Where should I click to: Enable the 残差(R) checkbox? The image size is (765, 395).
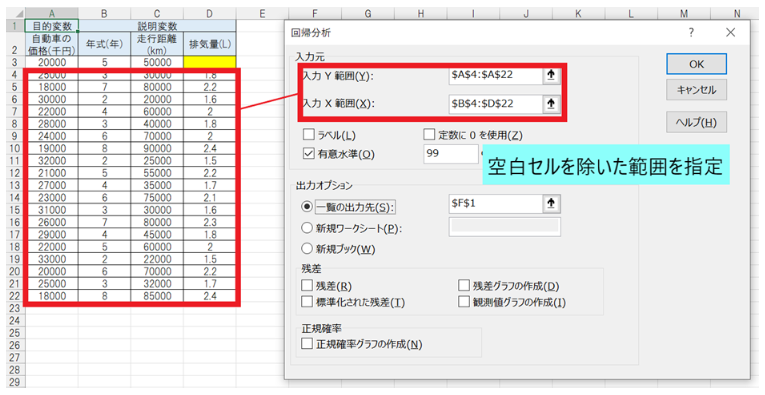[x=307, y=285]
